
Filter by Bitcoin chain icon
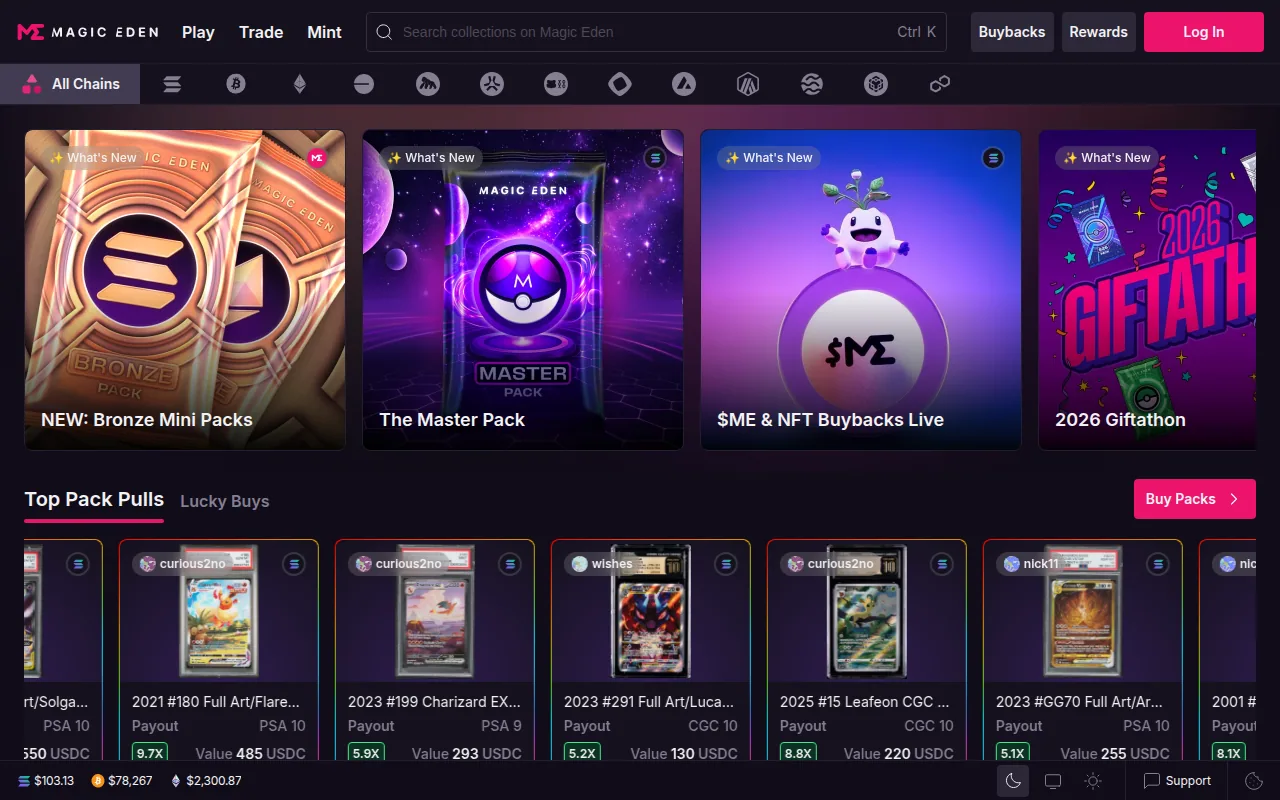(x=236, y=85)
